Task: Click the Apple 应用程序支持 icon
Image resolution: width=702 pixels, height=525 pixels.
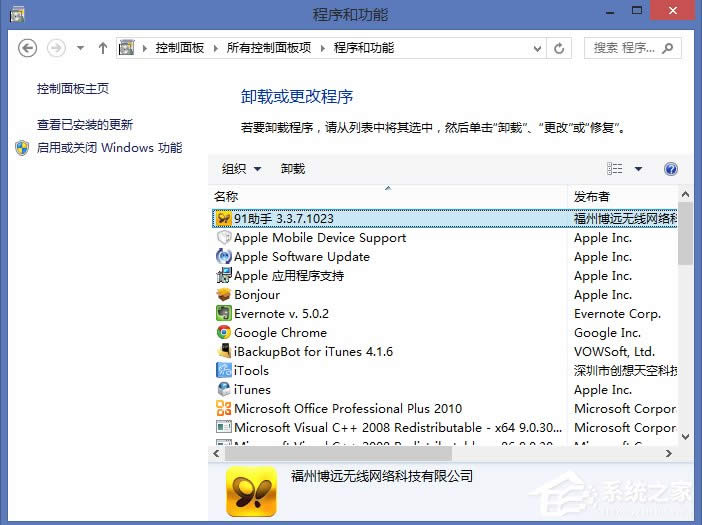Action: click(x=223, y=275)
